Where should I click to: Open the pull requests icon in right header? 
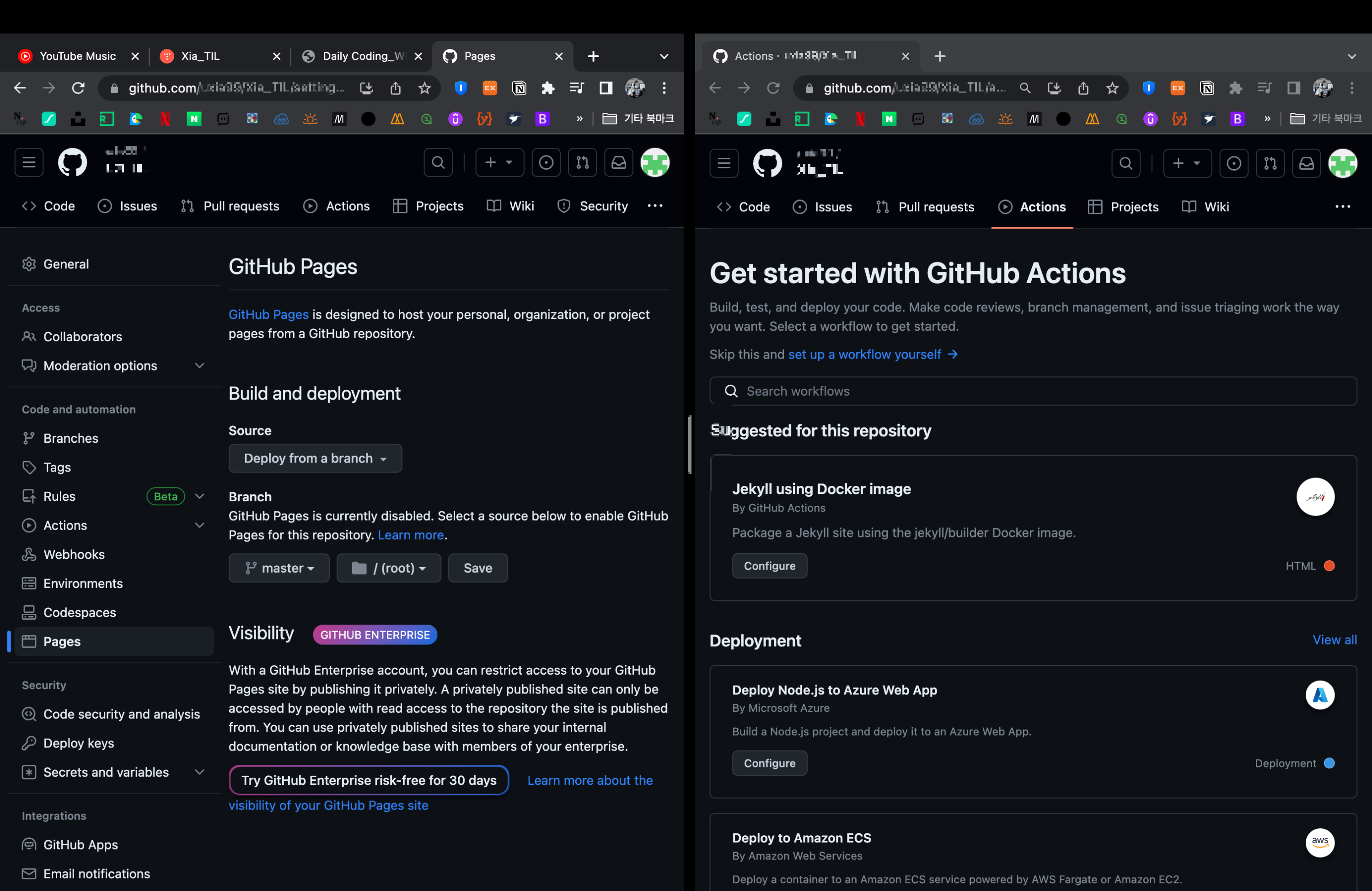(x=1270, y=163)
